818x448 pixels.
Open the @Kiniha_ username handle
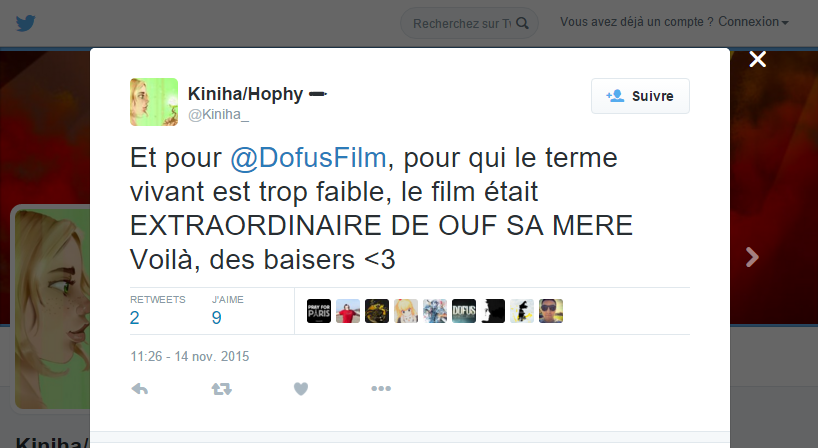tap(219, 114)
